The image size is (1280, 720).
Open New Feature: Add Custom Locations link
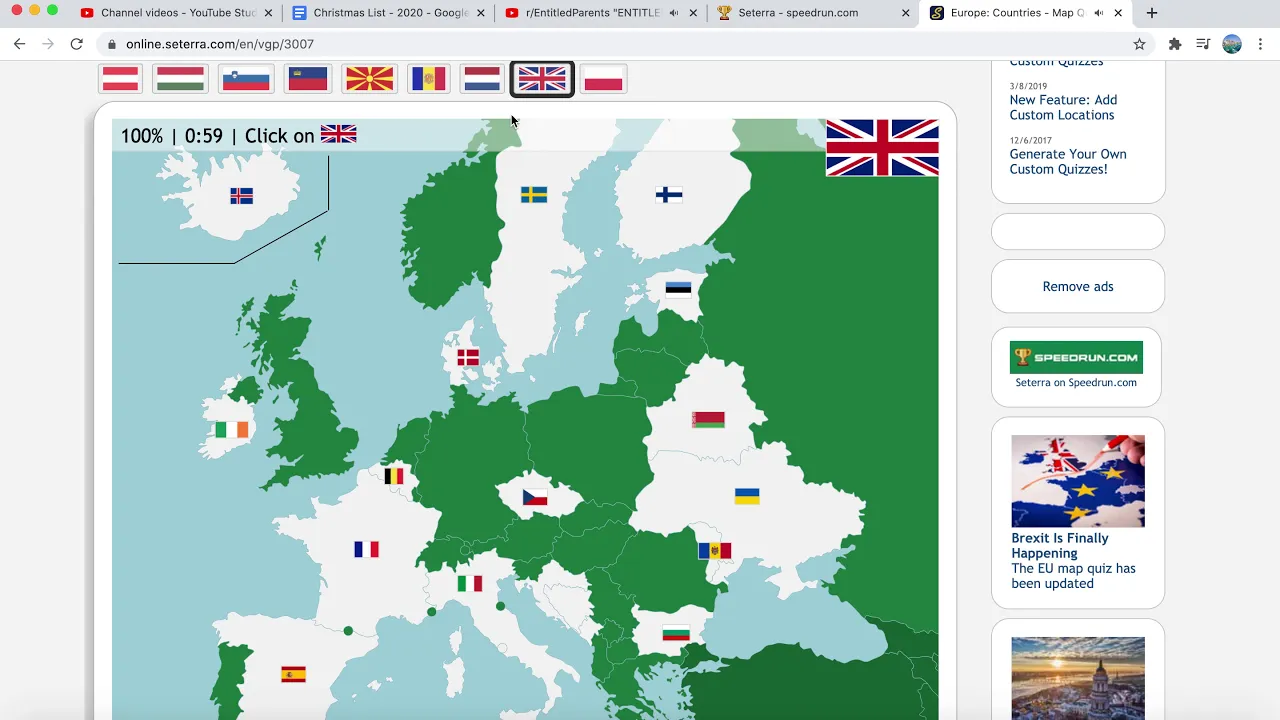1063,107
